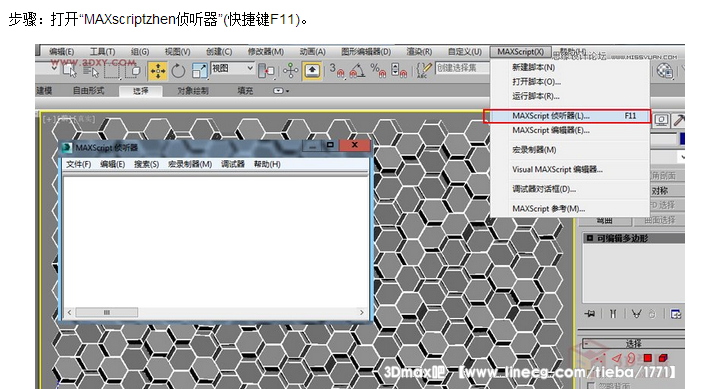705x389 pixels.
Task: Choose rectangular selection region tool
Action: pyautogui.click(x=112, y=71)
